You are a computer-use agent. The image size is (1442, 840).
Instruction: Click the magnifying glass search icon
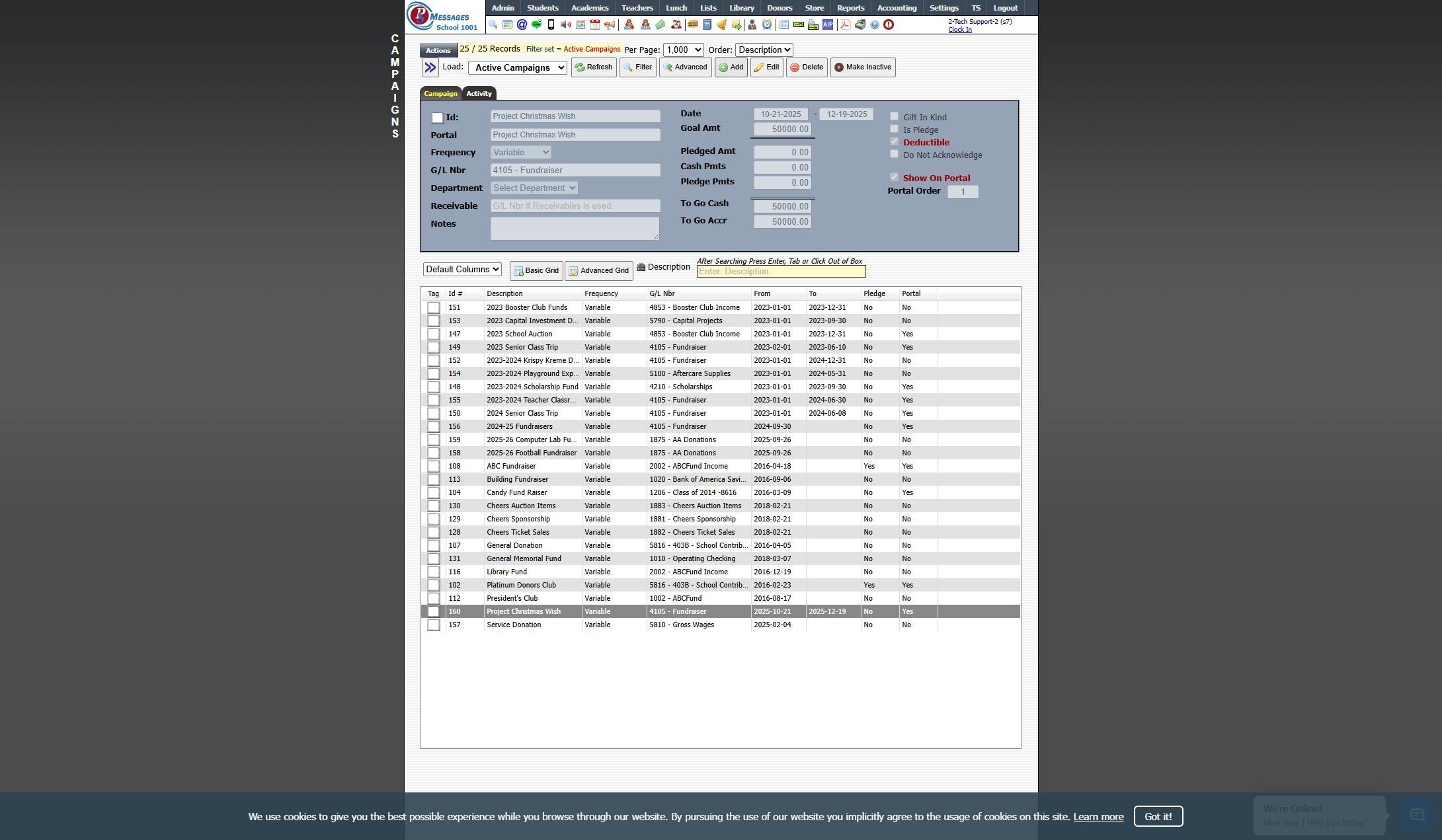click(x=493, y=24)
